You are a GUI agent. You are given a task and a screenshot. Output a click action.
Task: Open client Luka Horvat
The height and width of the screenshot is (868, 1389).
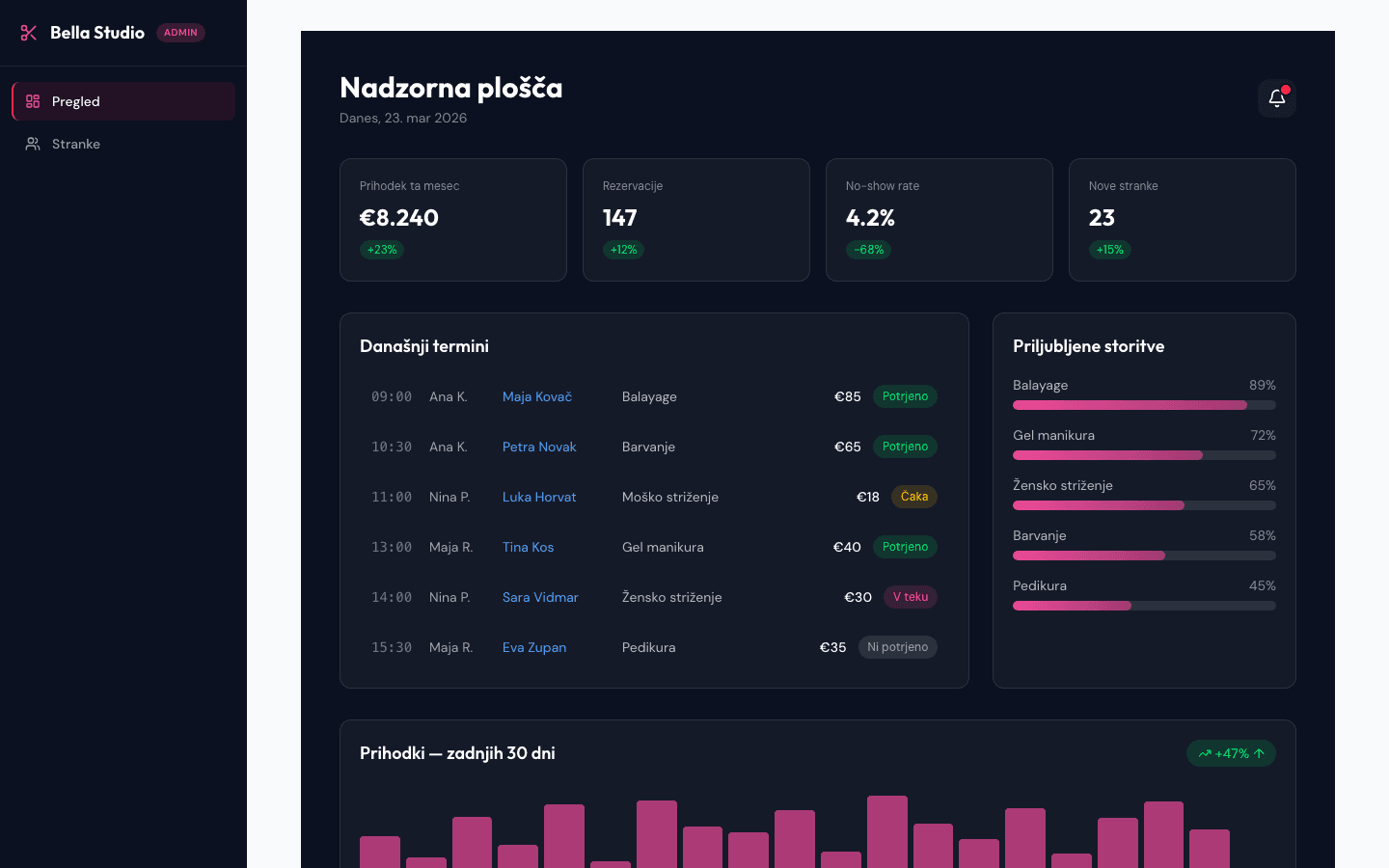tap(539, 497)
